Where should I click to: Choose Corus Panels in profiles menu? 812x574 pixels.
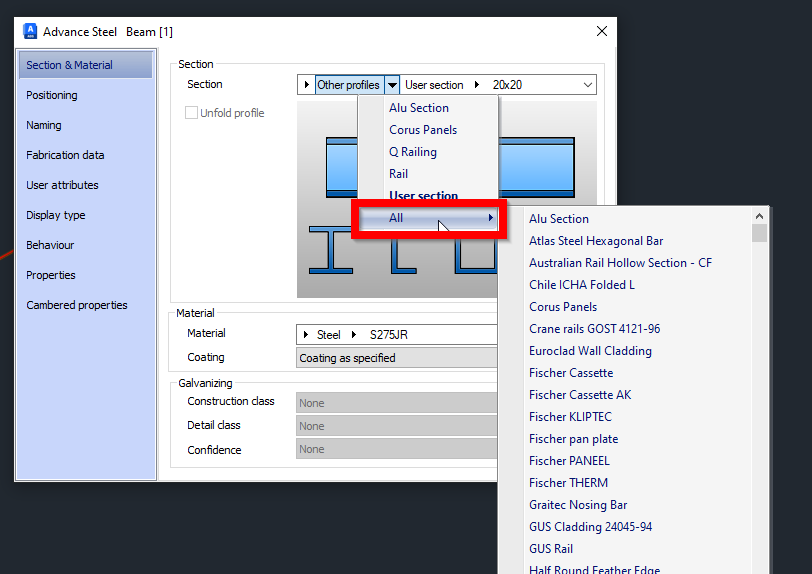pos(428,130)
